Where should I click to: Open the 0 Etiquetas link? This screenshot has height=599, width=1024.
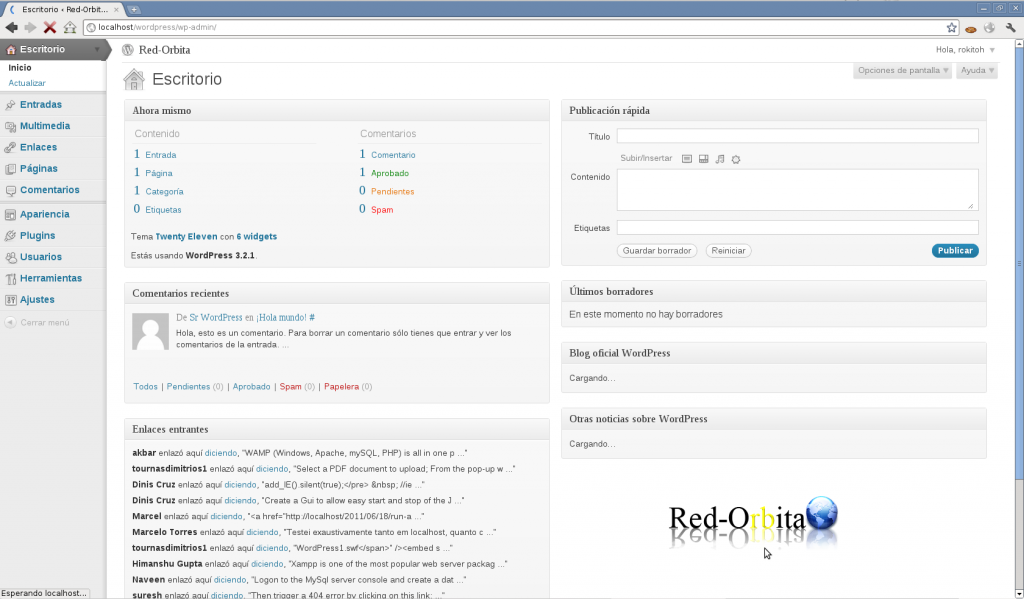157,210
